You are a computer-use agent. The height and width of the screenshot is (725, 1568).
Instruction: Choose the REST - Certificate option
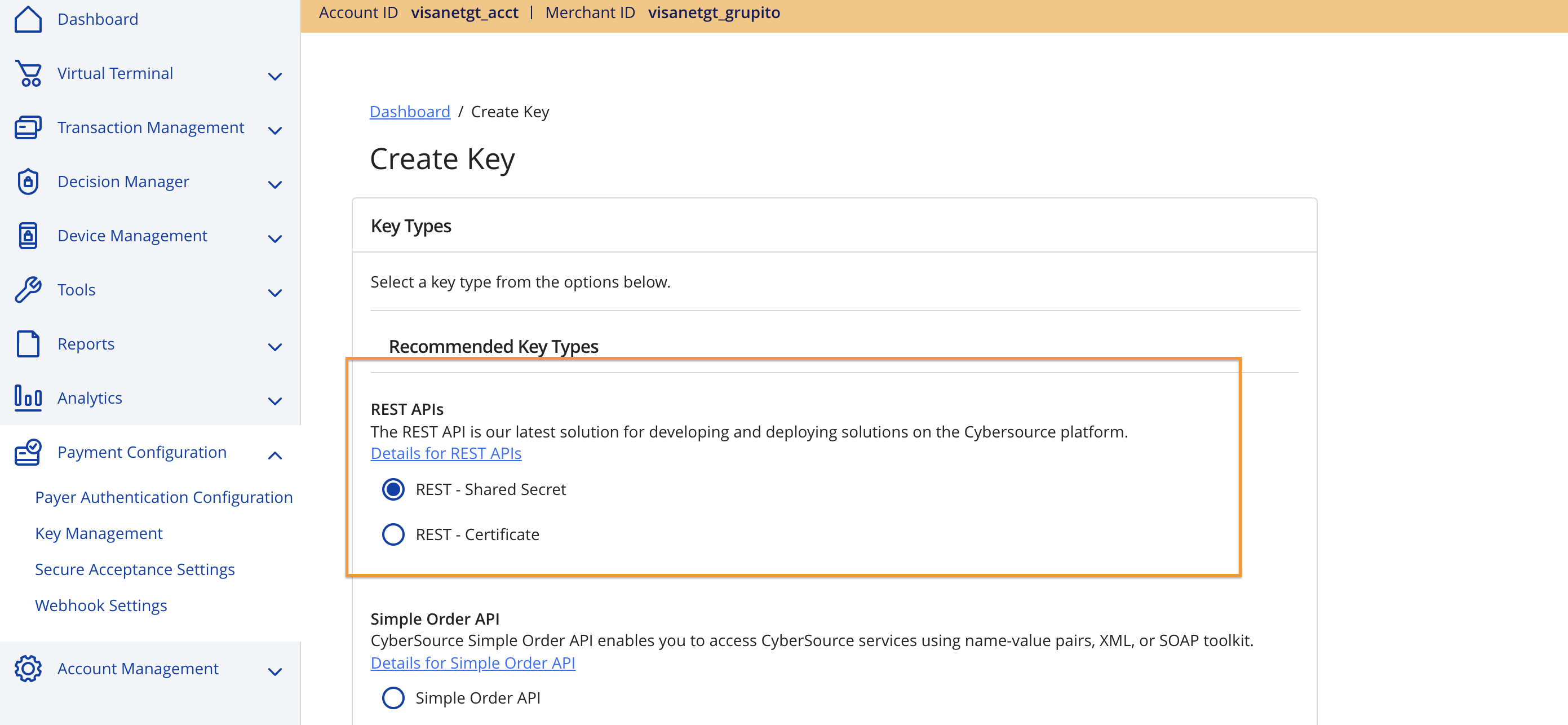[x=393, y=534]
